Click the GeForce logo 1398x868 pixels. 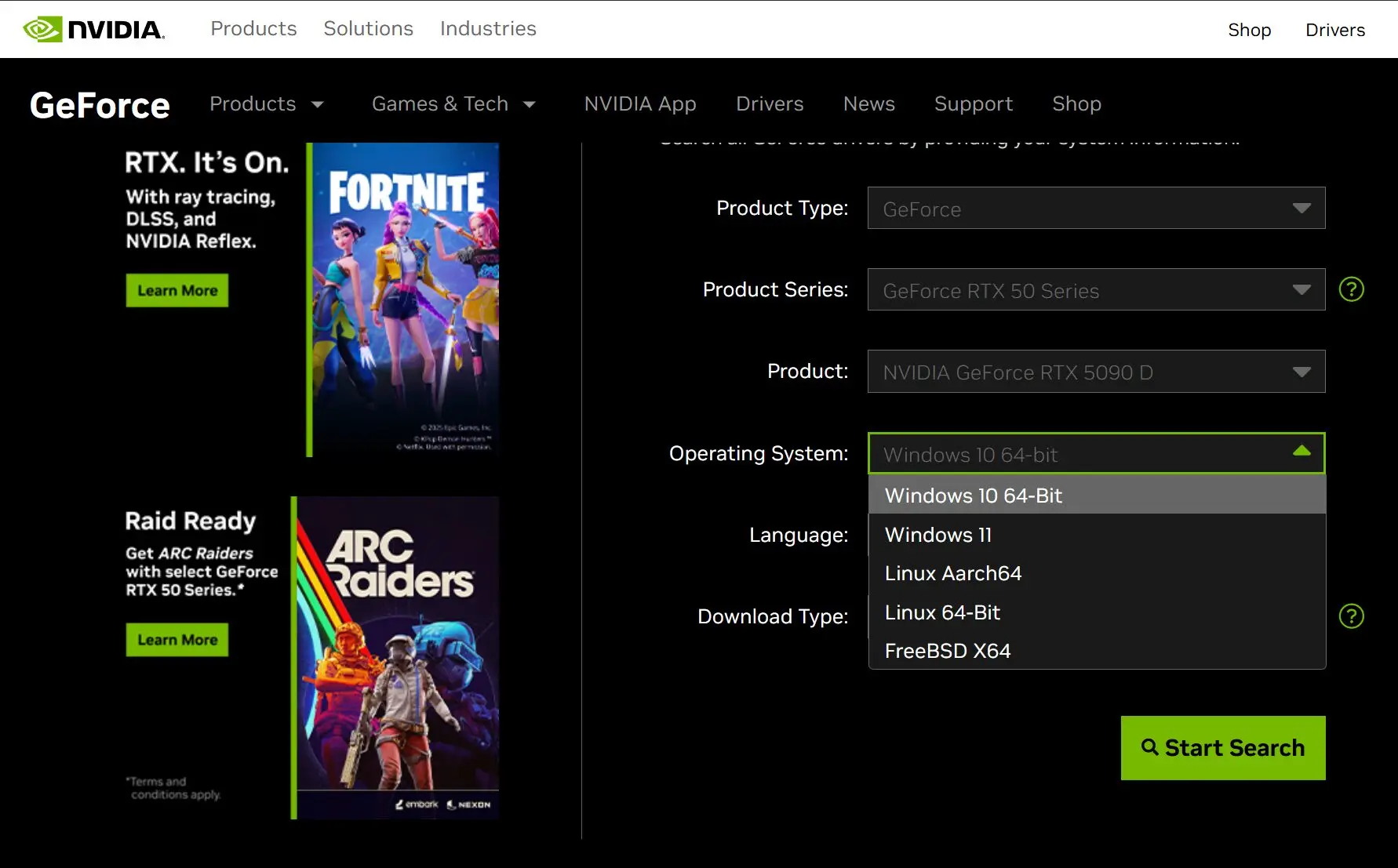[x=100, y=105]
